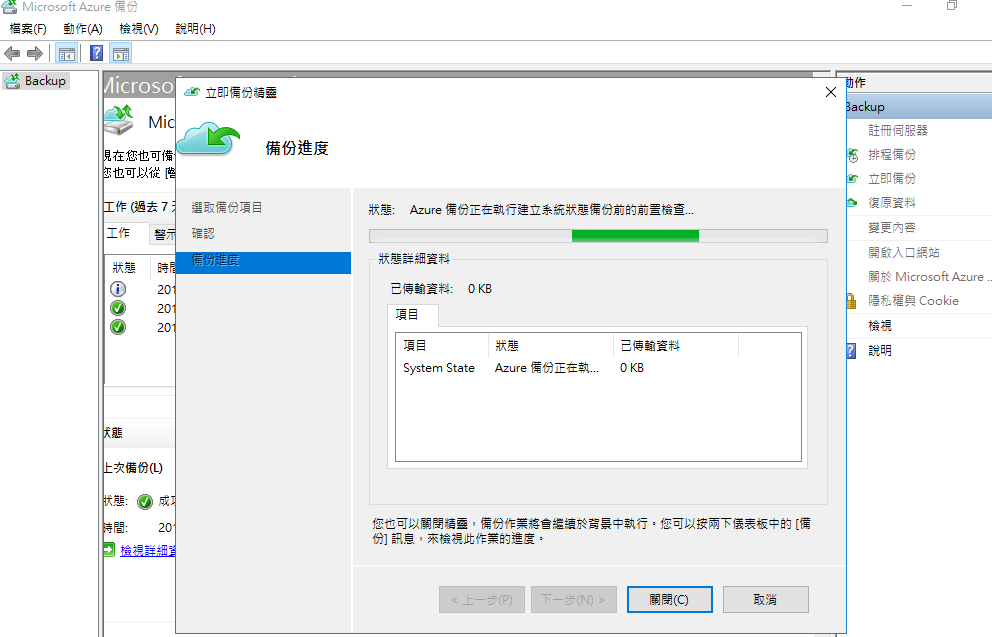Click the Back arrow toolbar icon
The width and height of the screenshot is (992, 637).
point(12,54)
